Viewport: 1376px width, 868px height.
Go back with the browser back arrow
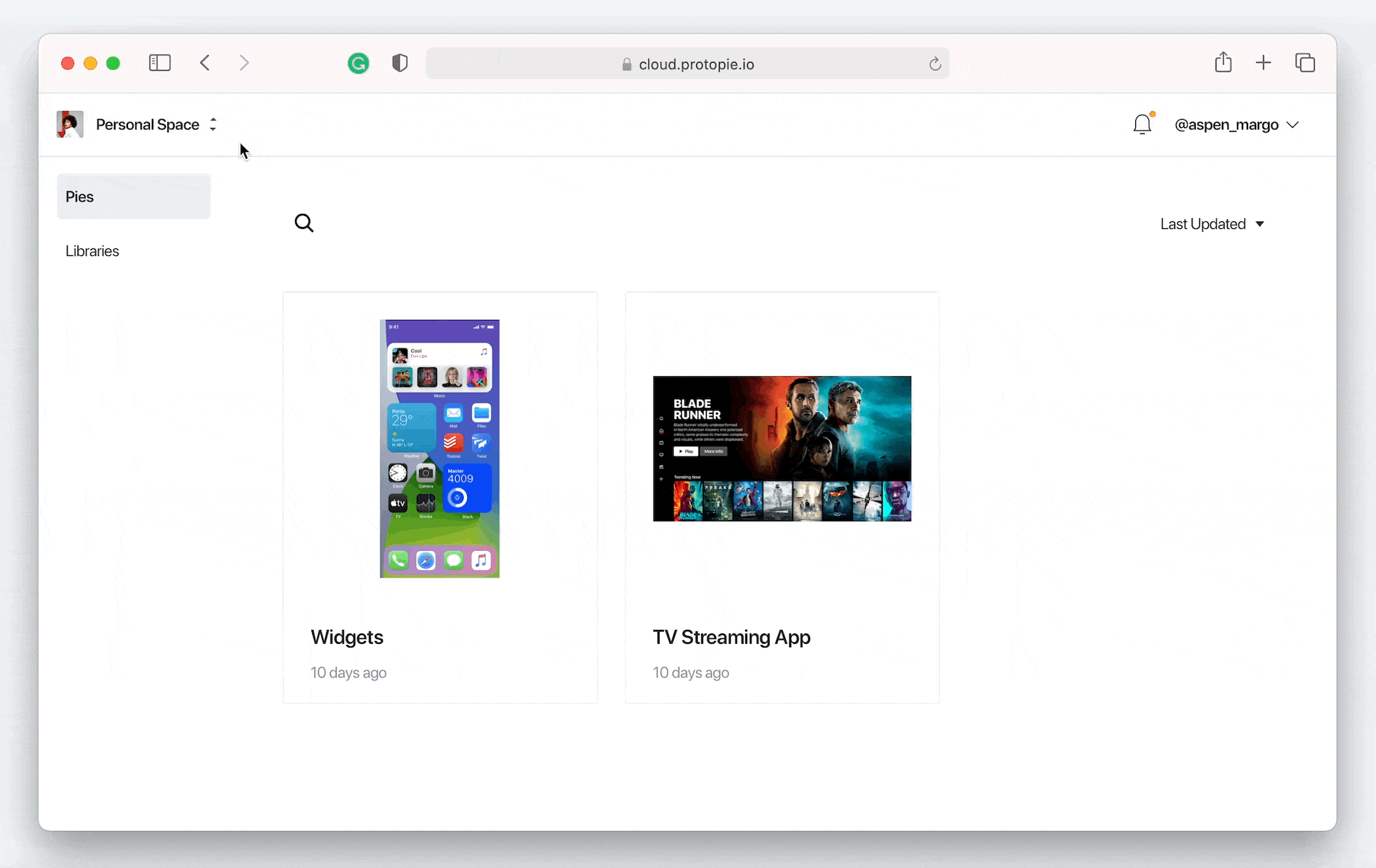tap(205, 63)
